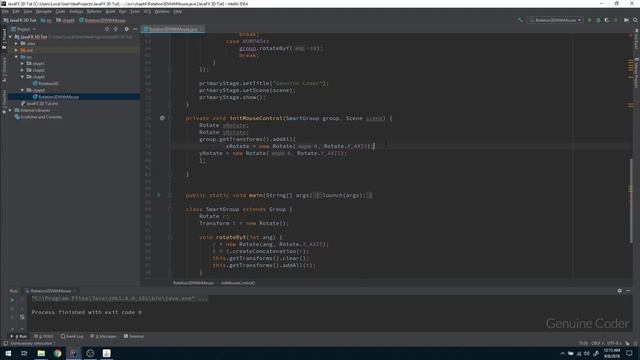Viewport: 640px width, 360px height.
Task: Open the Terminal tool window button
Action: click(x=134, y=336)
